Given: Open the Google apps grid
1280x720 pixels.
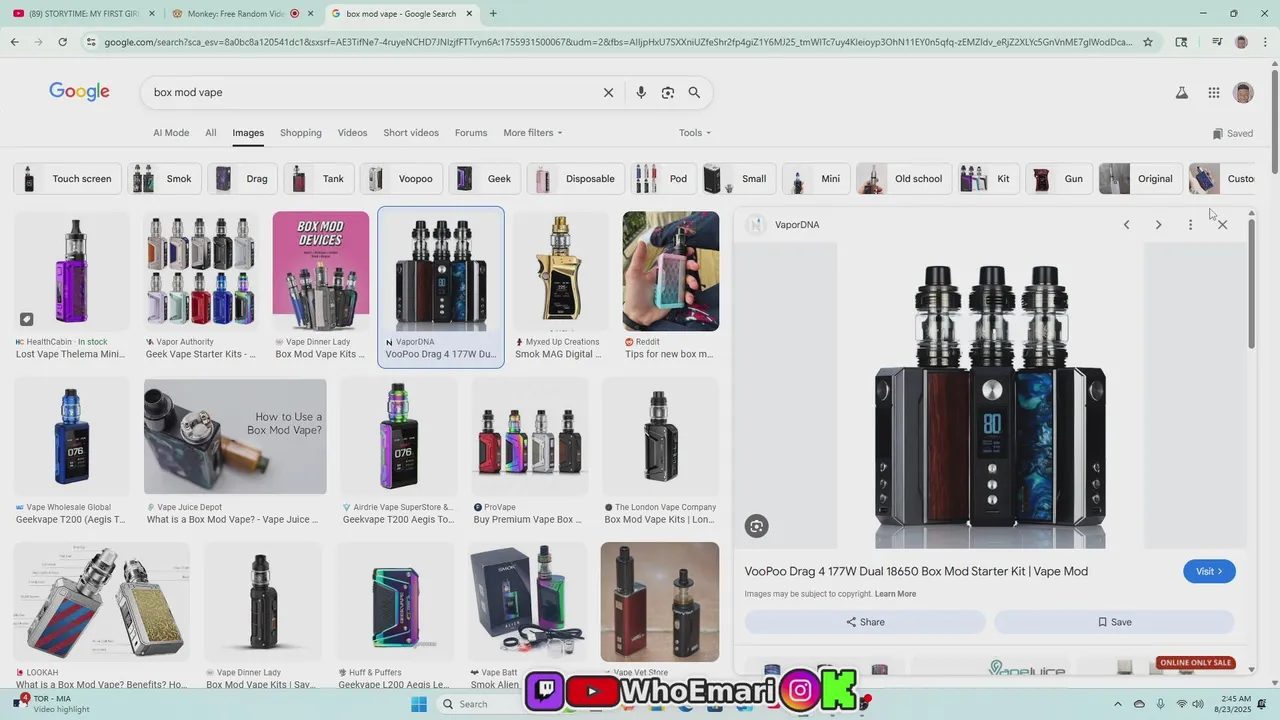Looking at the screenshot, I should (1214, 93).
